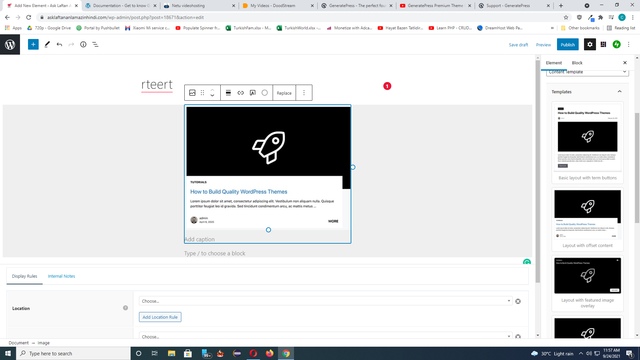This screenshot has height=360, width=640.
Task: Click the bottom resize handle of the image
Action: (x=268, y=230)
